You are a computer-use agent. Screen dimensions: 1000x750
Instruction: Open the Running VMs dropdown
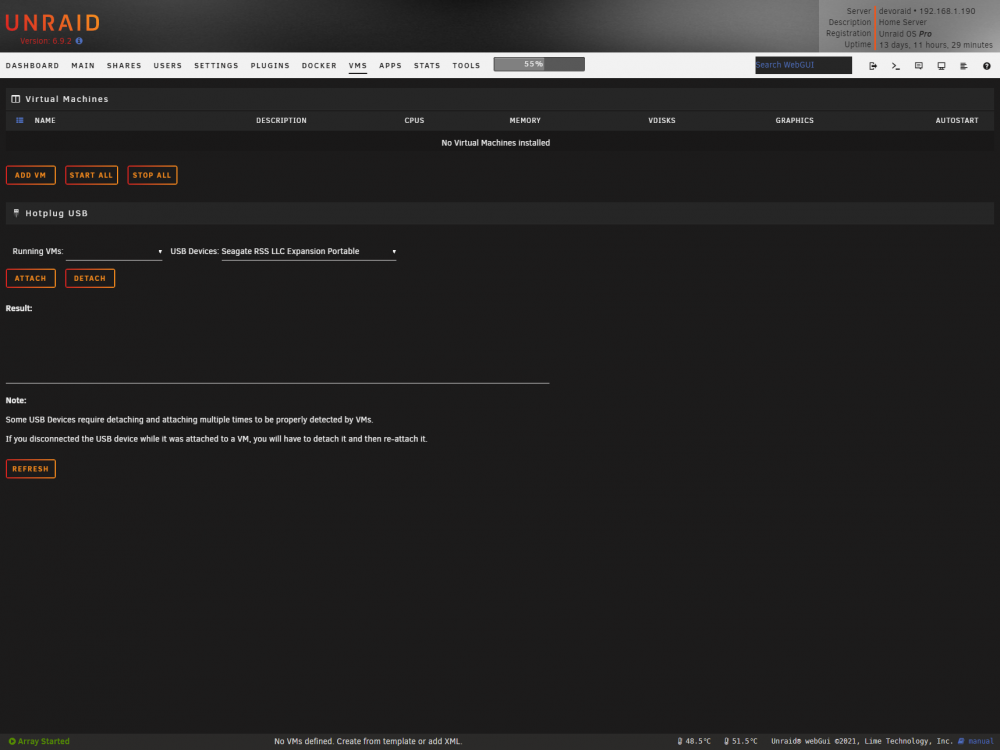click(114, 251)
